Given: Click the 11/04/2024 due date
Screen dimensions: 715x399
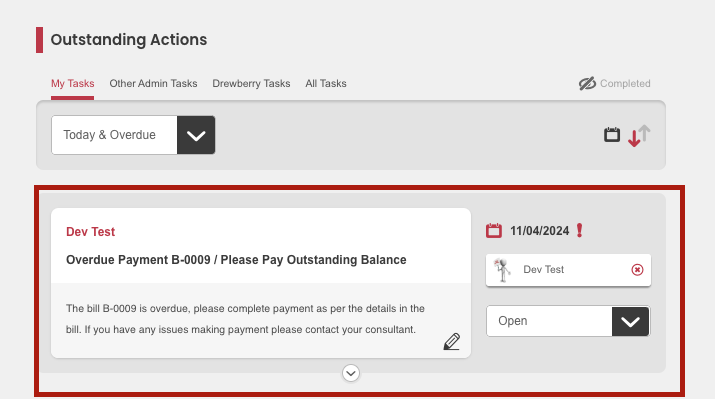Looking at the screenshot, I should [539, 231].
